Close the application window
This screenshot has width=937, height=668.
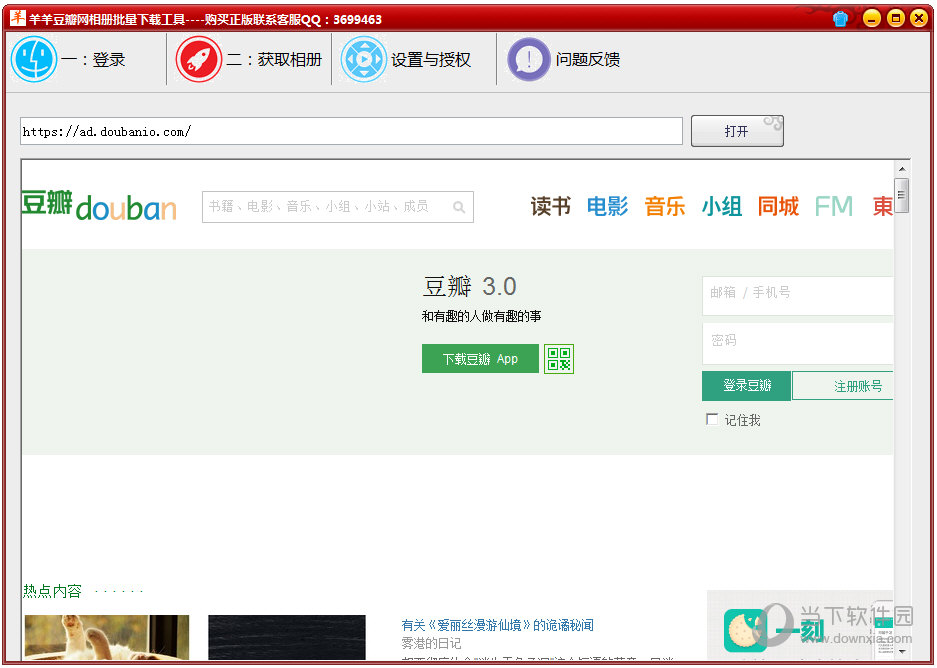coord(919,19)
